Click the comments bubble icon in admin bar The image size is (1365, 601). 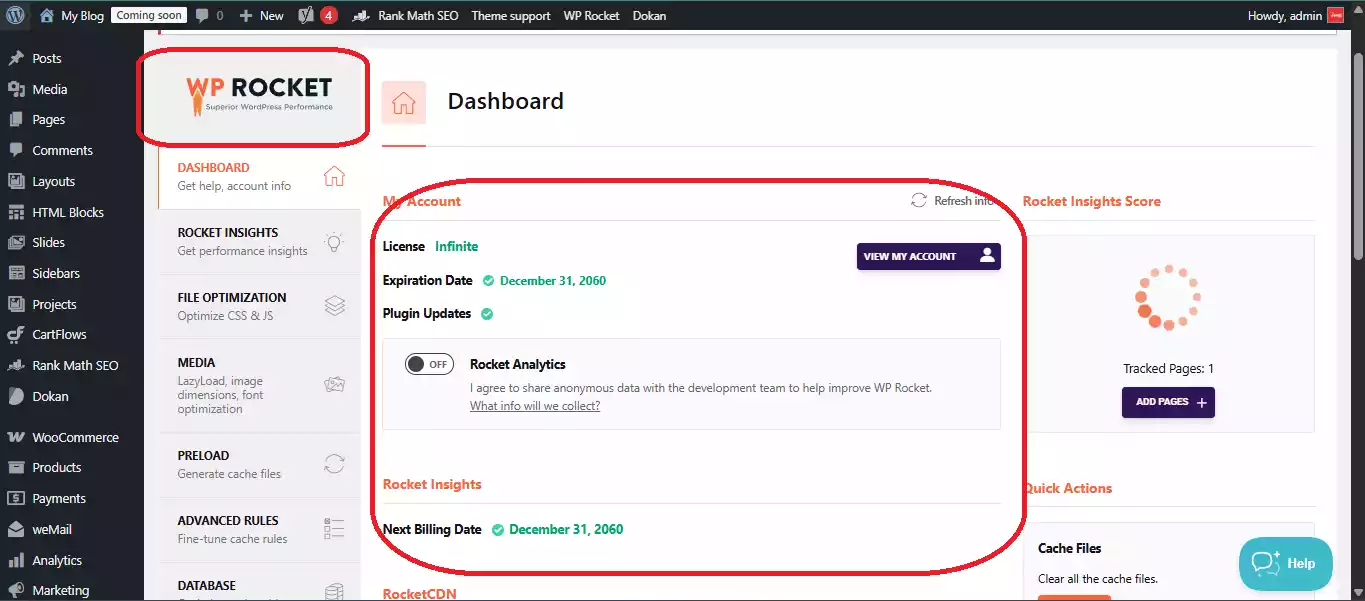click(203, 16)
